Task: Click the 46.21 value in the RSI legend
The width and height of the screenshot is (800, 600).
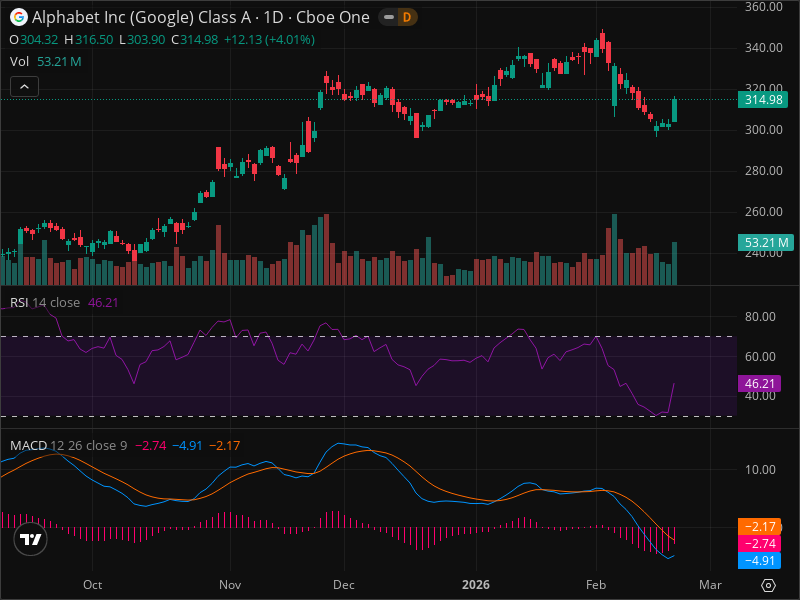Action: [103, 303]
